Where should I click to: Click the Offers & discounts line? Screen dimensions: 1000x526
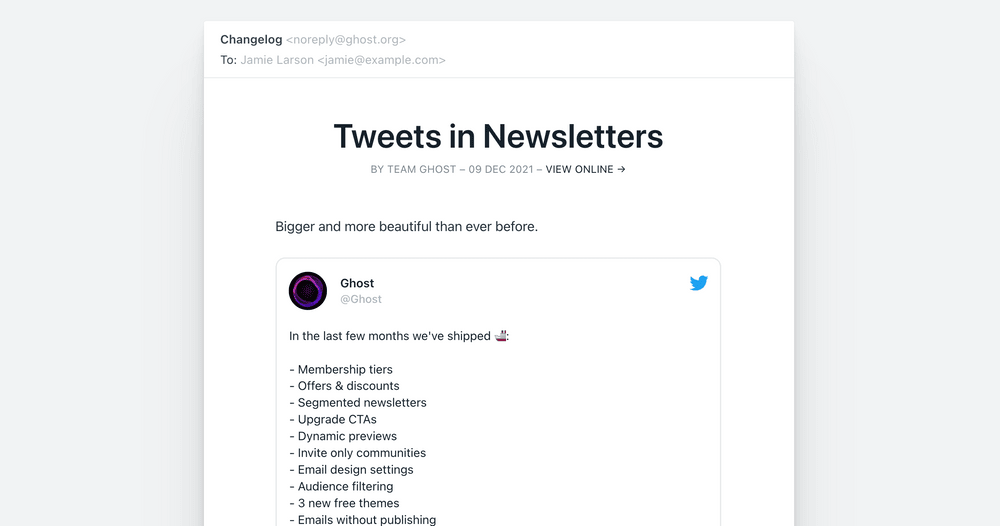[x=344, y=386]
